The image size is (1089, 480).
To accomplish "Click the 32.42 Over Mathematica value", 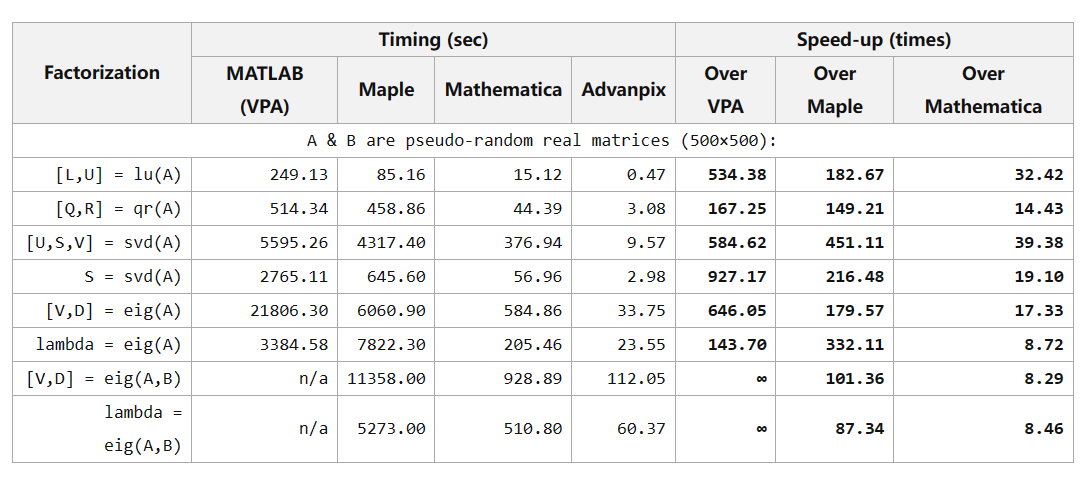I will [x=1039, y=175].
